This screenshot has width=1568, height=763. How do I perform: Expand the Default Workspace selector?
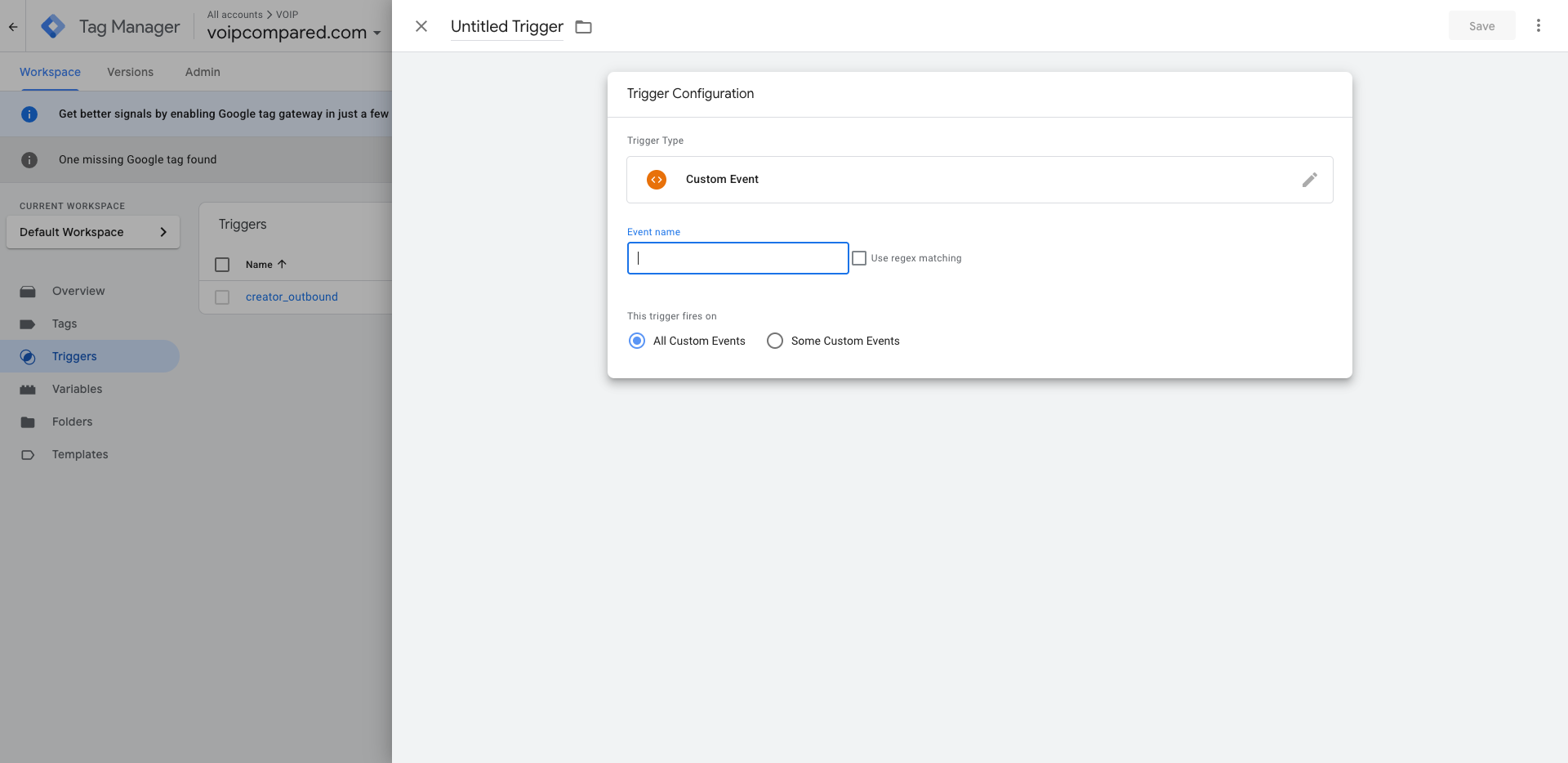(x=93, y=232)
